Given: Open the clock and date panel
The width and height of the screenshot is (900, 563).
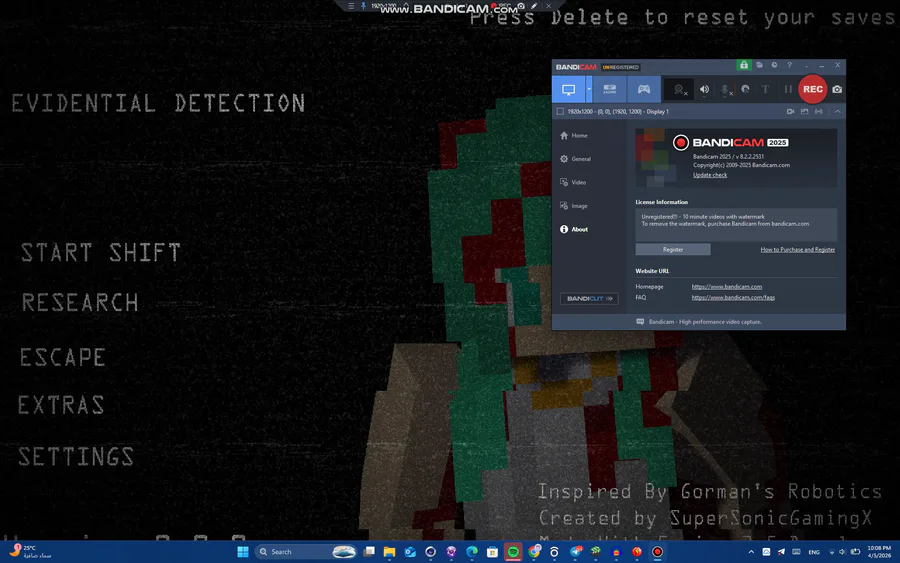Looking at the screenshot, I should point(878,552).
